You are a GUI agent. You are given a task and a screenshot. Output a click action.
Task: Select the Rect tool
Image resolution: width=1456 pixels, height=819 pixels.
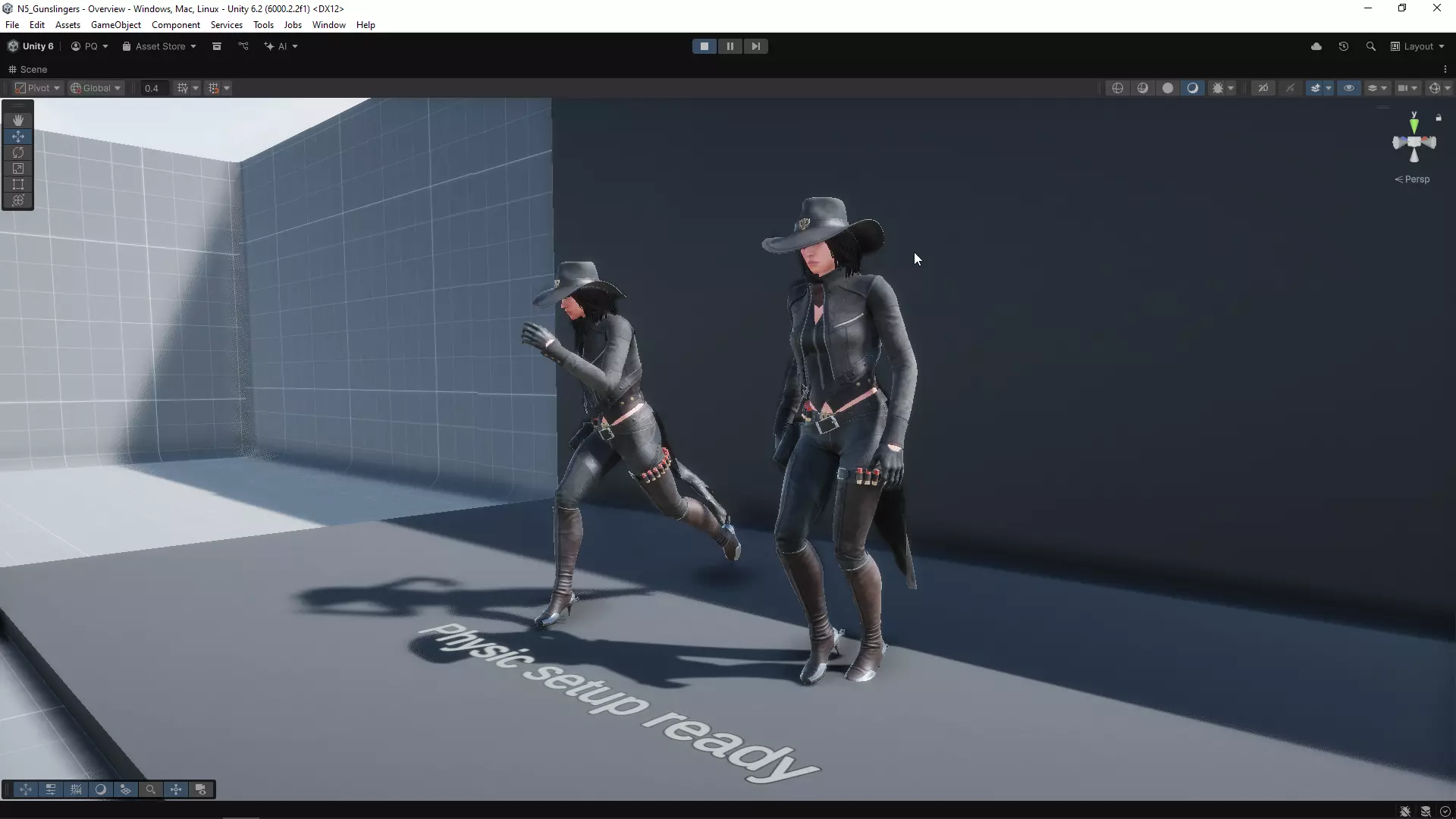pos(18,184)
